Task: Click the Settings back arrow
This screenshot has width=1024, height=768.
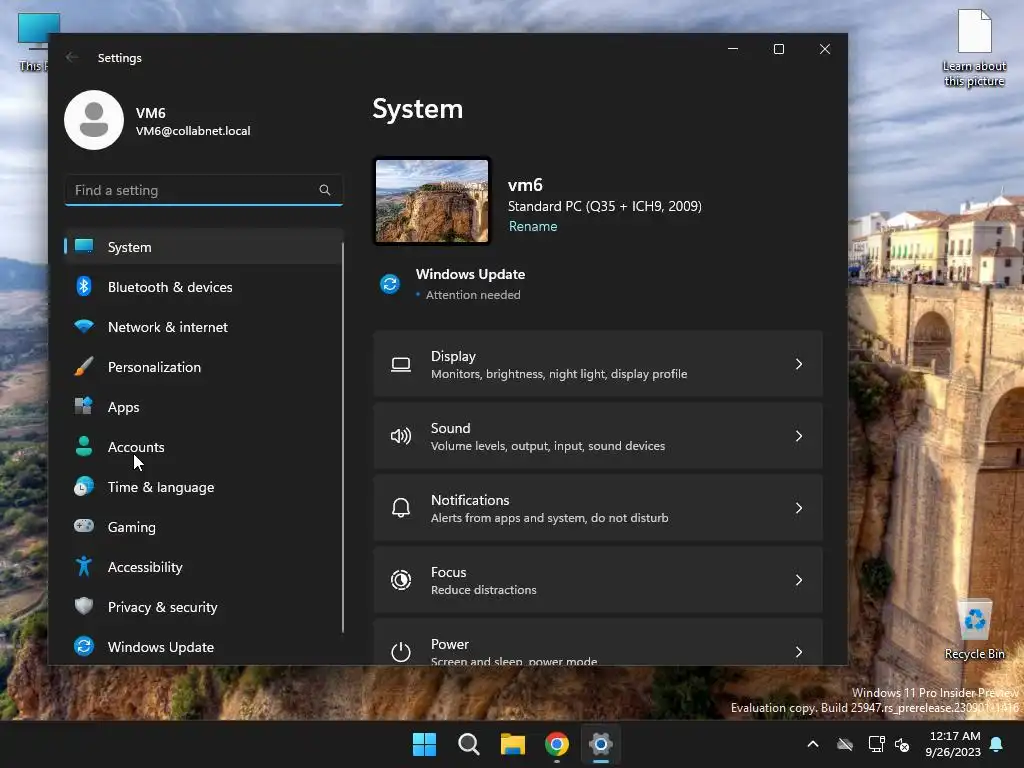Action: click(x=72, y=57)
